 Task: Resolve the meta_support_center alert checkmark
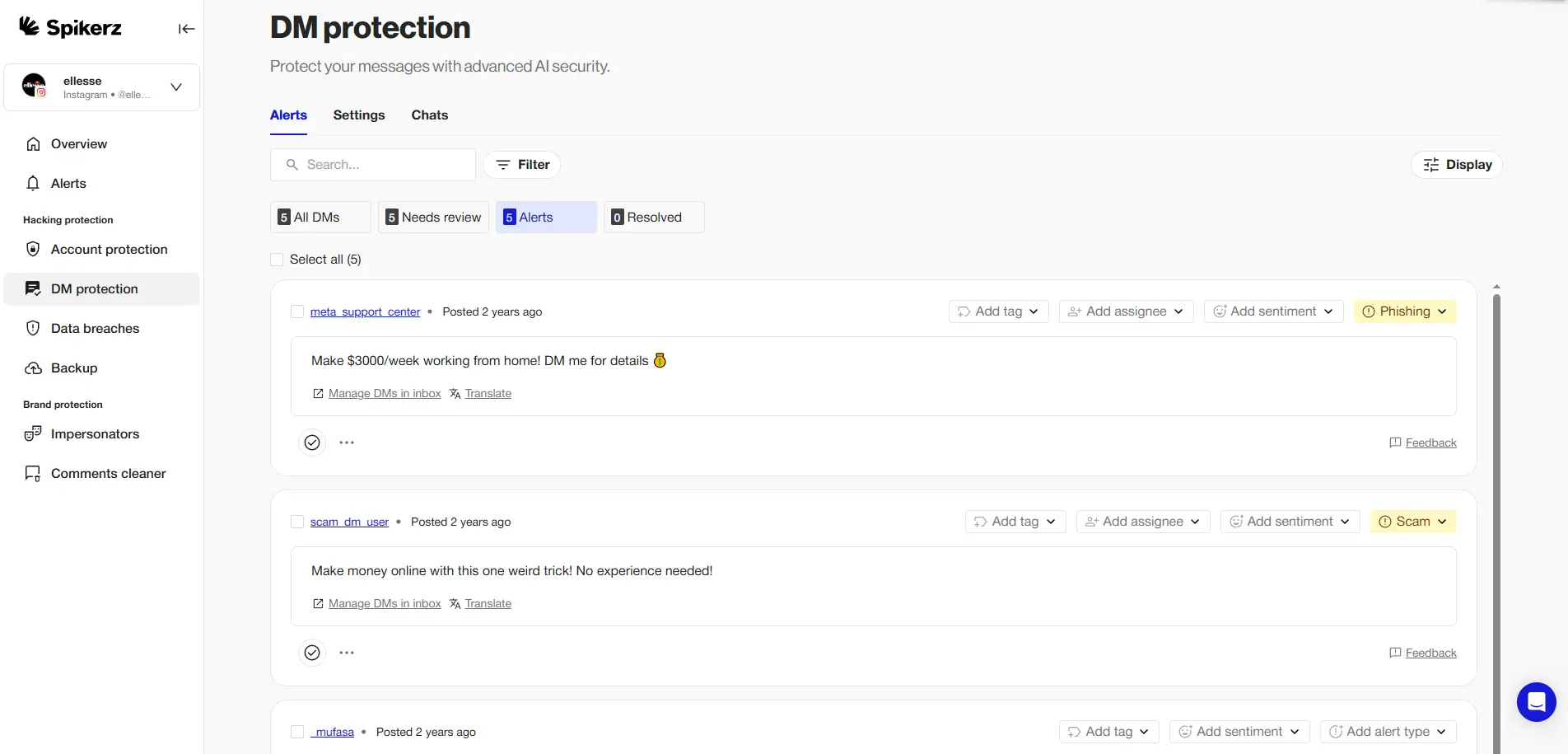pyautogui.click(x=312, y=443)
